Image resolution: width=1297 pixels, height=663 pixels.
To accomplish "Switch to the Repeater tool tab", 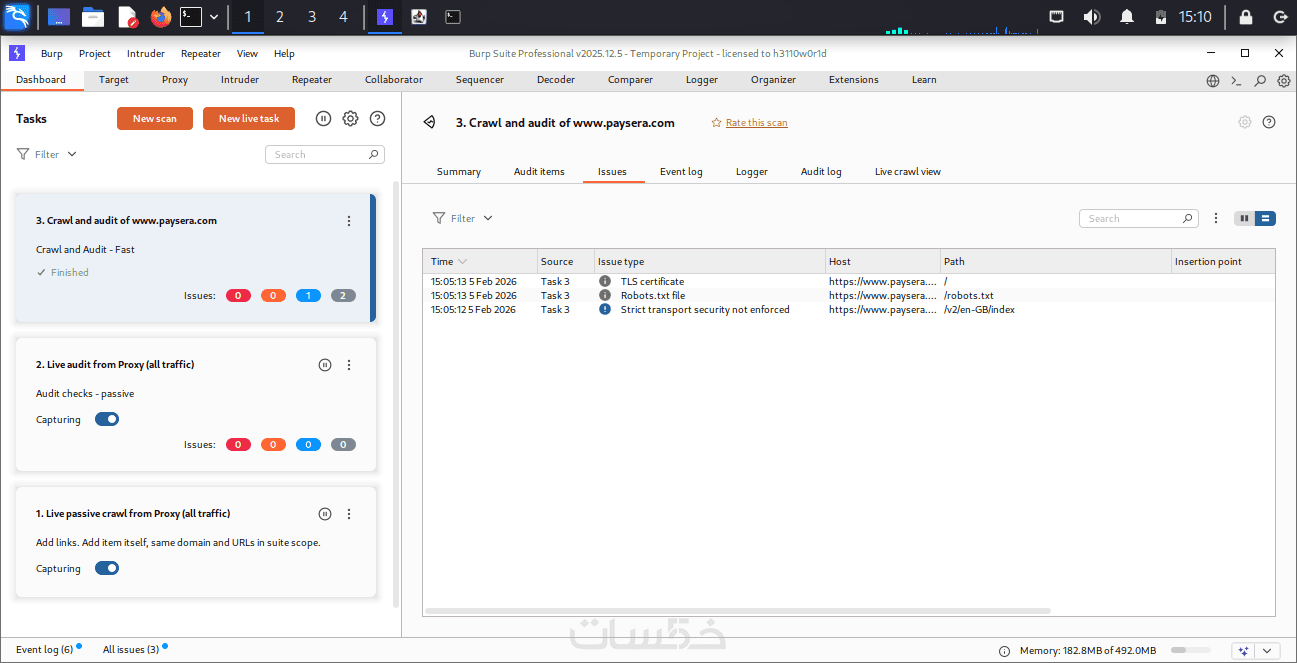I will pyautogui.click(x=312, y=80).
